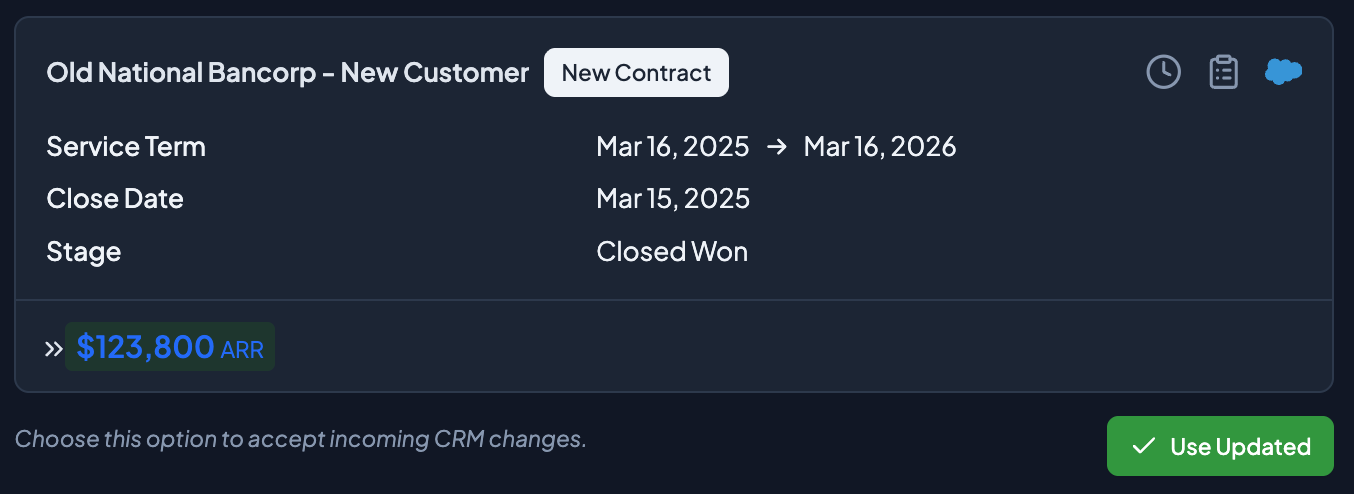Click the double chevron beside ARR amount
The width and height of the screenshot is (1354, 494).
click(x=54, y=348)
